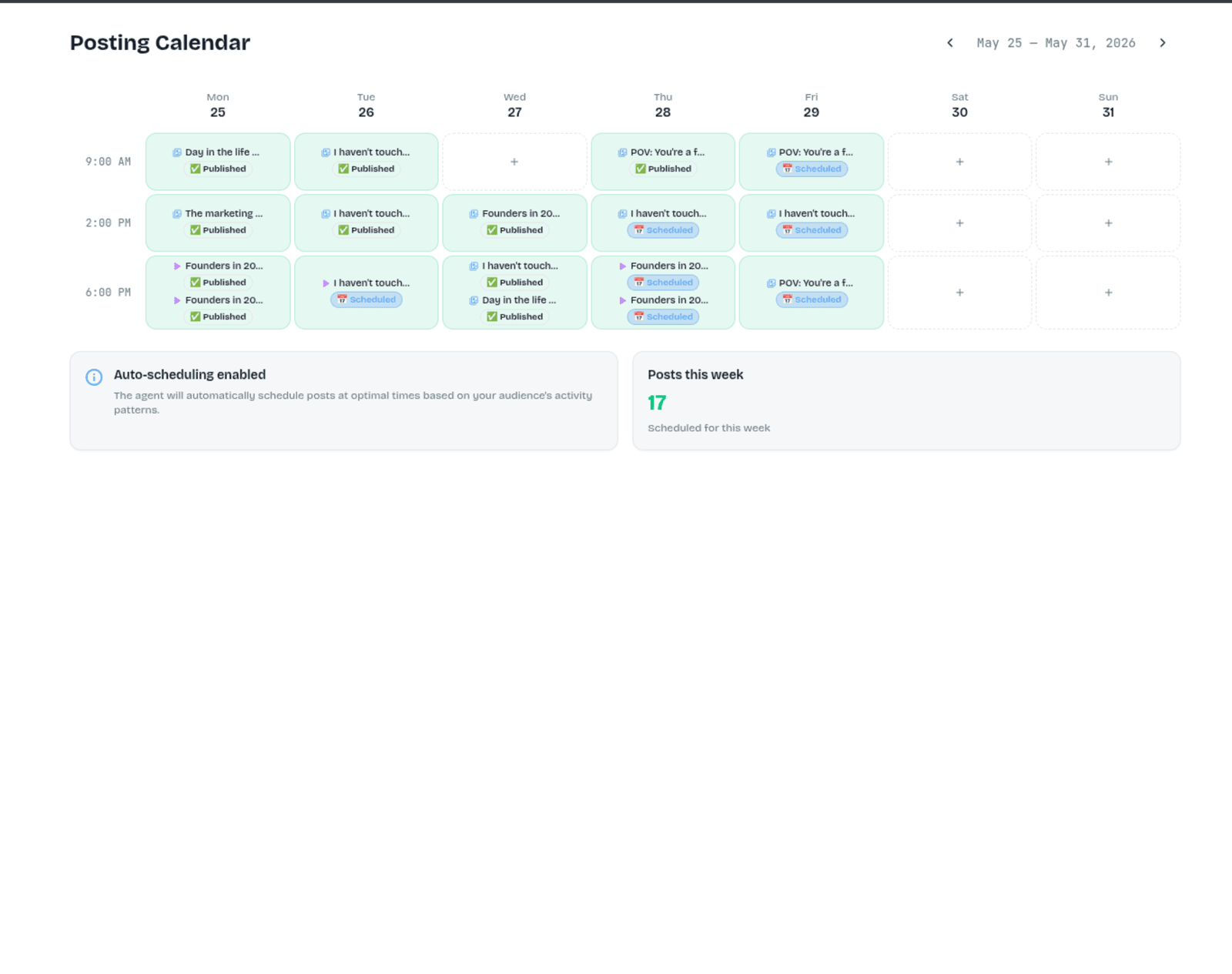Add a post on Saturday 2:00 PM slot
This screenshot has height=974, width=1232.
tap(959, 223)
